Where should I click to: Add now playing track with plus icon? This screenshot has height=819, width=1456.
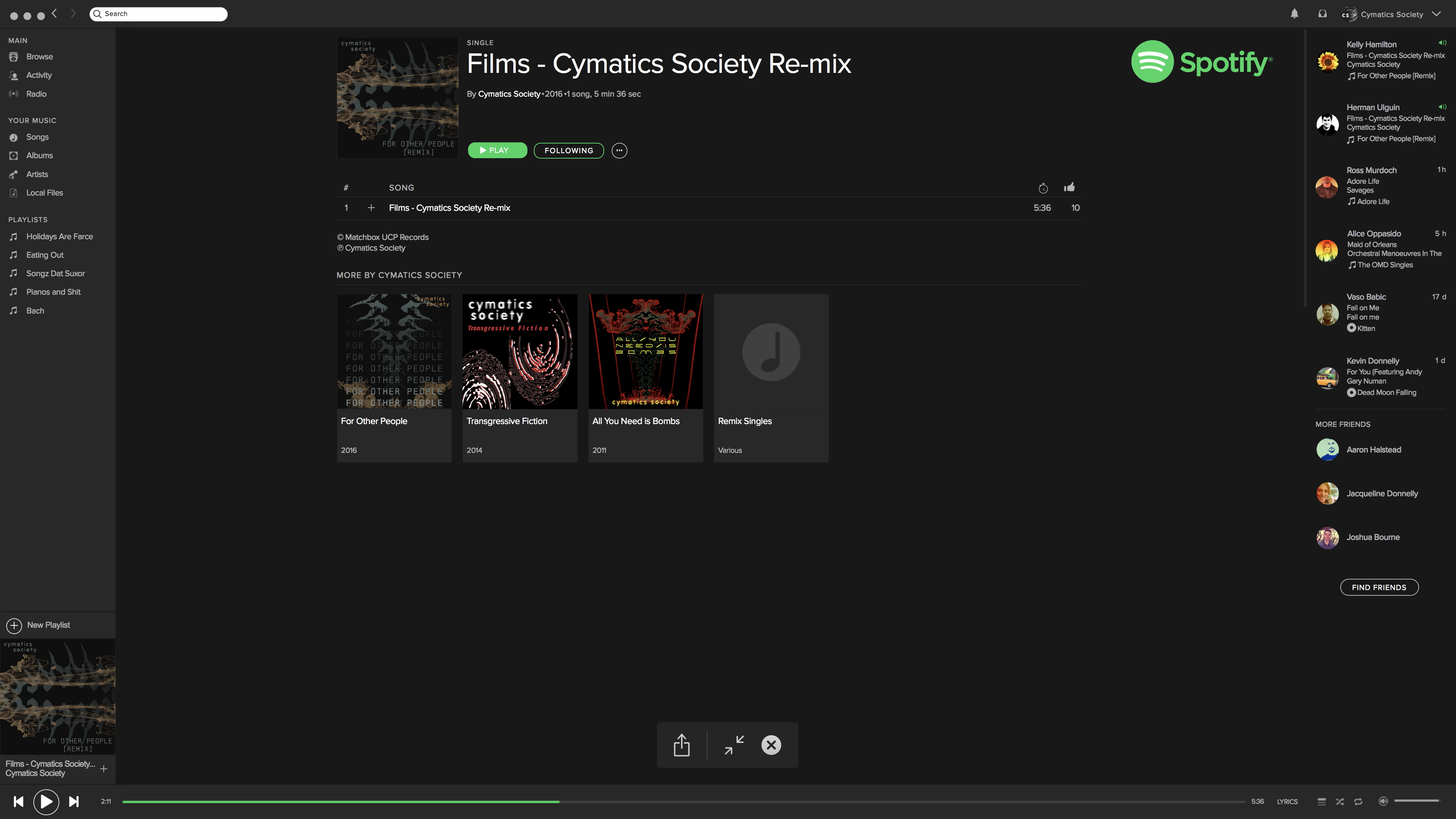[103, 769]
